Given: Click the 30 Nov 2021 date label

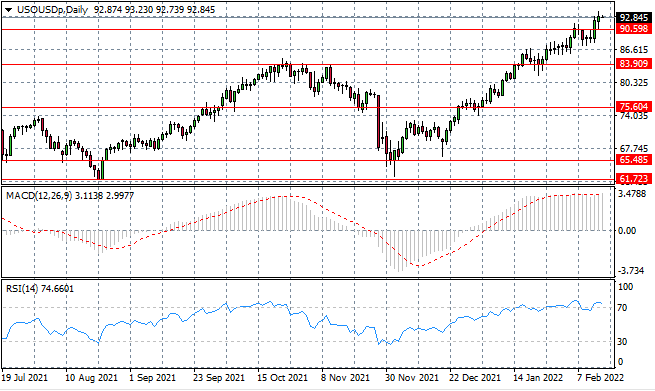Looking at the screenshot, I should 412,378.
